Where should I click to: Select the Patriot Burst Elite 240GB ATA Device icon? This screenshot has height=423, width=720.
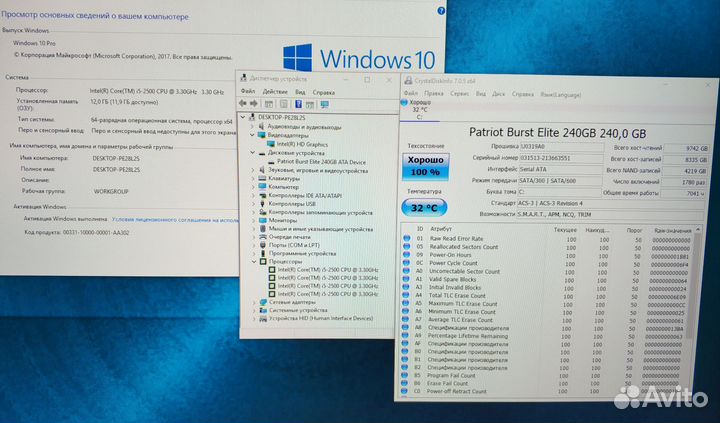pos(271,162)
